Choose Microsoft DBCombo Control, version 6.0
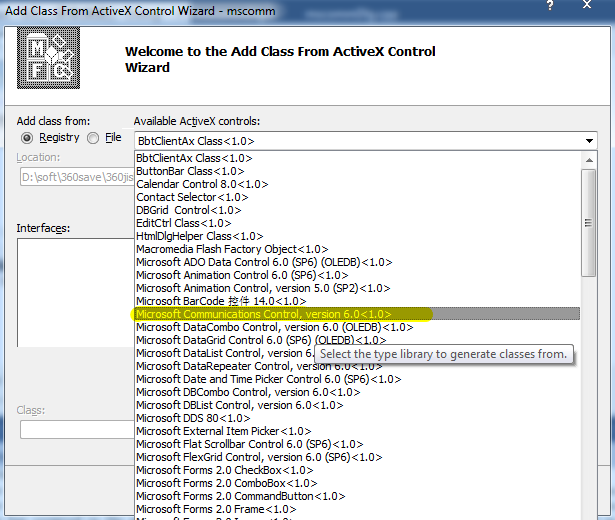The width and height of the screenshot is (615, 520). (357, 392)
